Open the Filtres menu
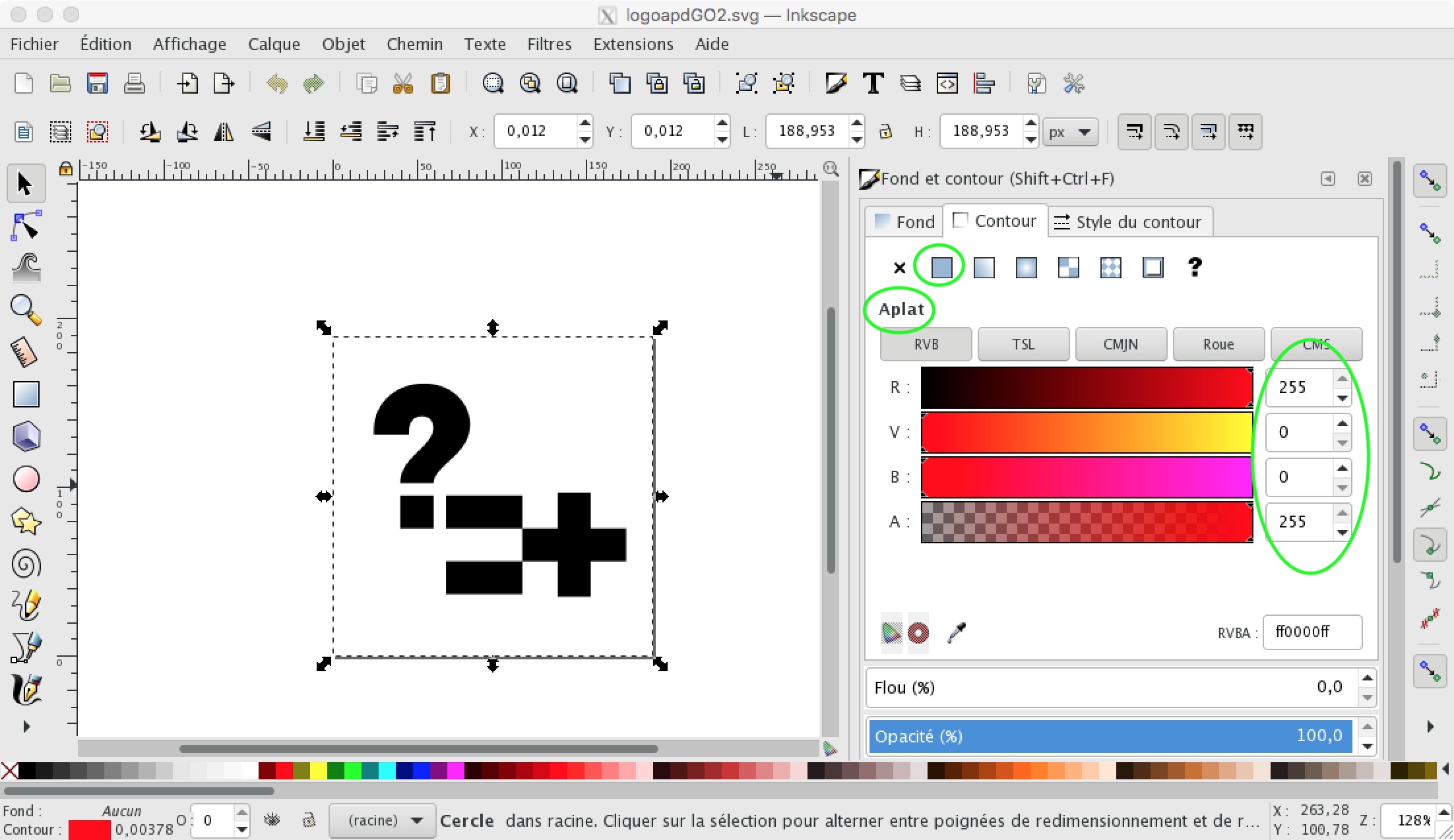Screen dimensions: 1454x840 pyautogui.click(x=549, y=44)
